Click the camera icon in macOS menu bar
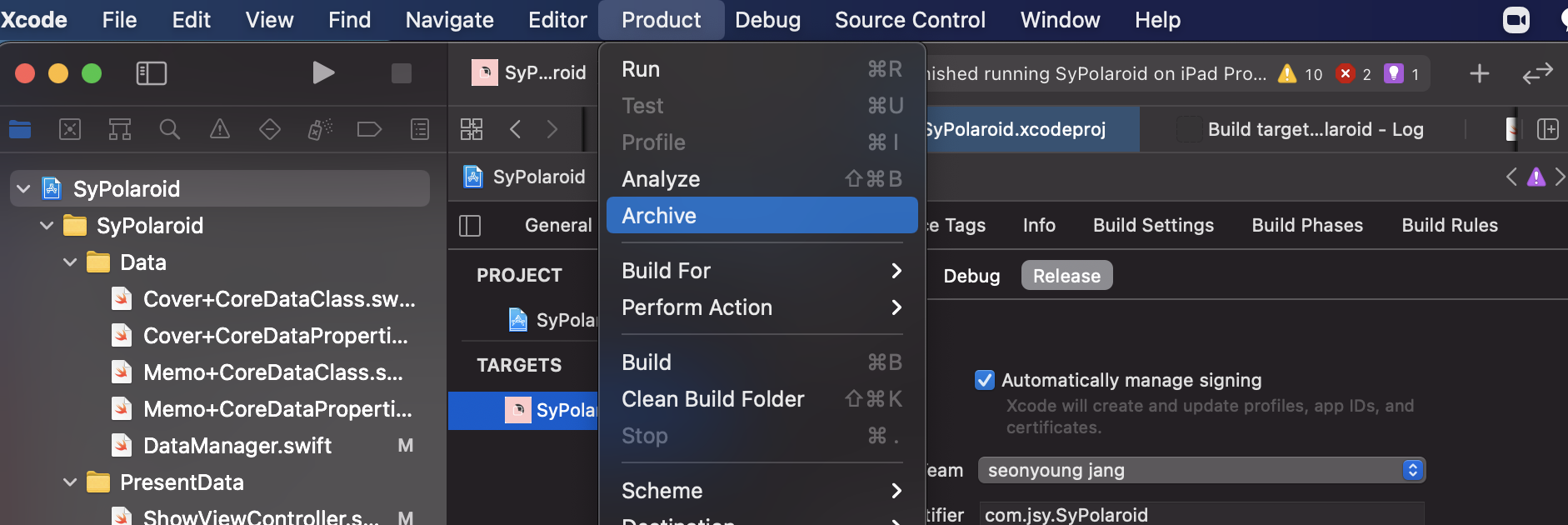The width and height of the screenshot is (1568, 525). [1516, 20]
